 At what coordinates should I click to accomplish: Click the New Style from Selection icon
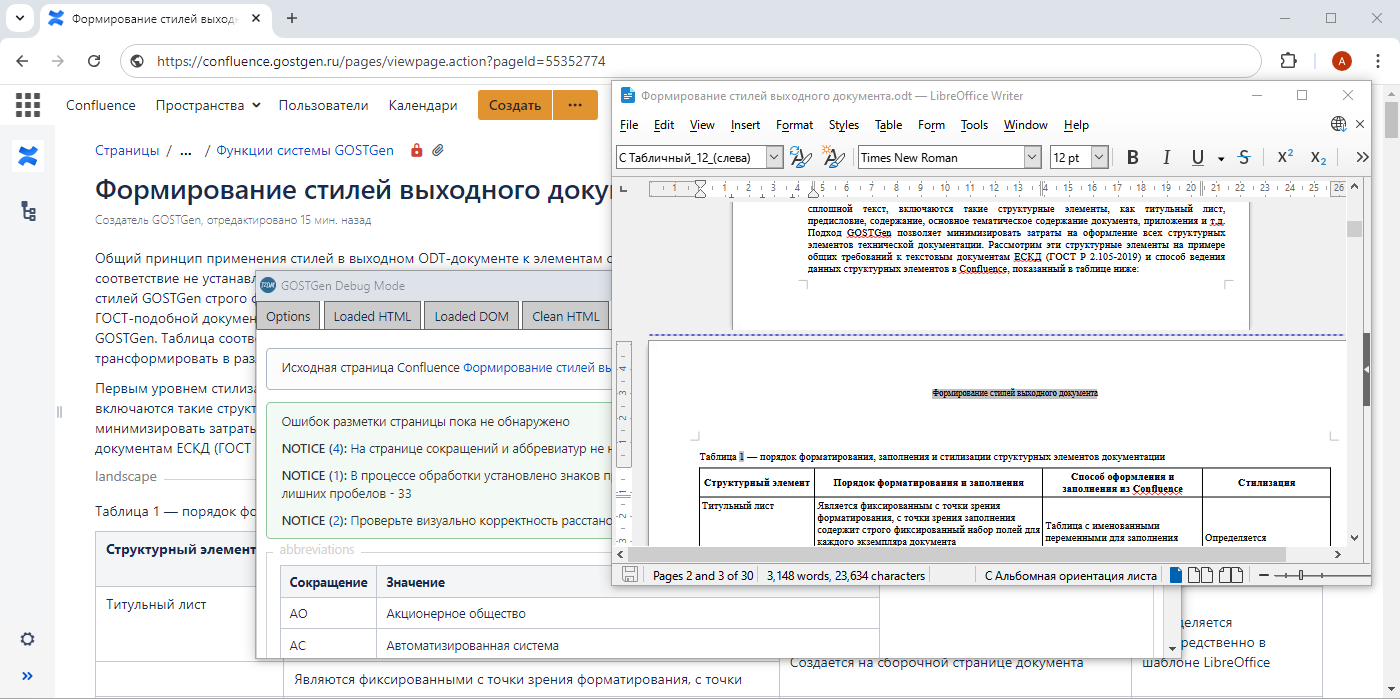[833, 157]
